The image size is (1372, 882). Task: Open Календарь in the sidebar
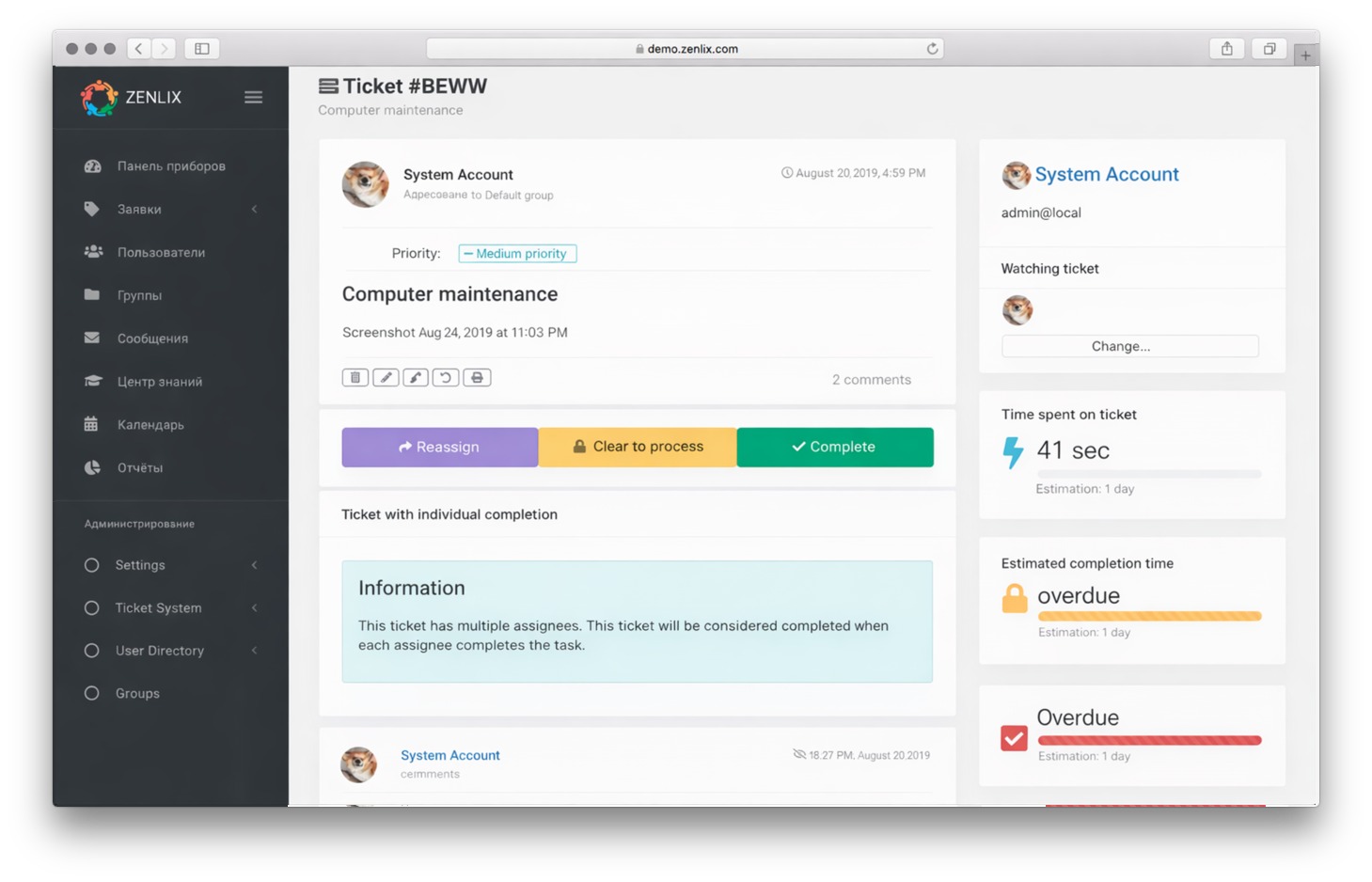150,425
